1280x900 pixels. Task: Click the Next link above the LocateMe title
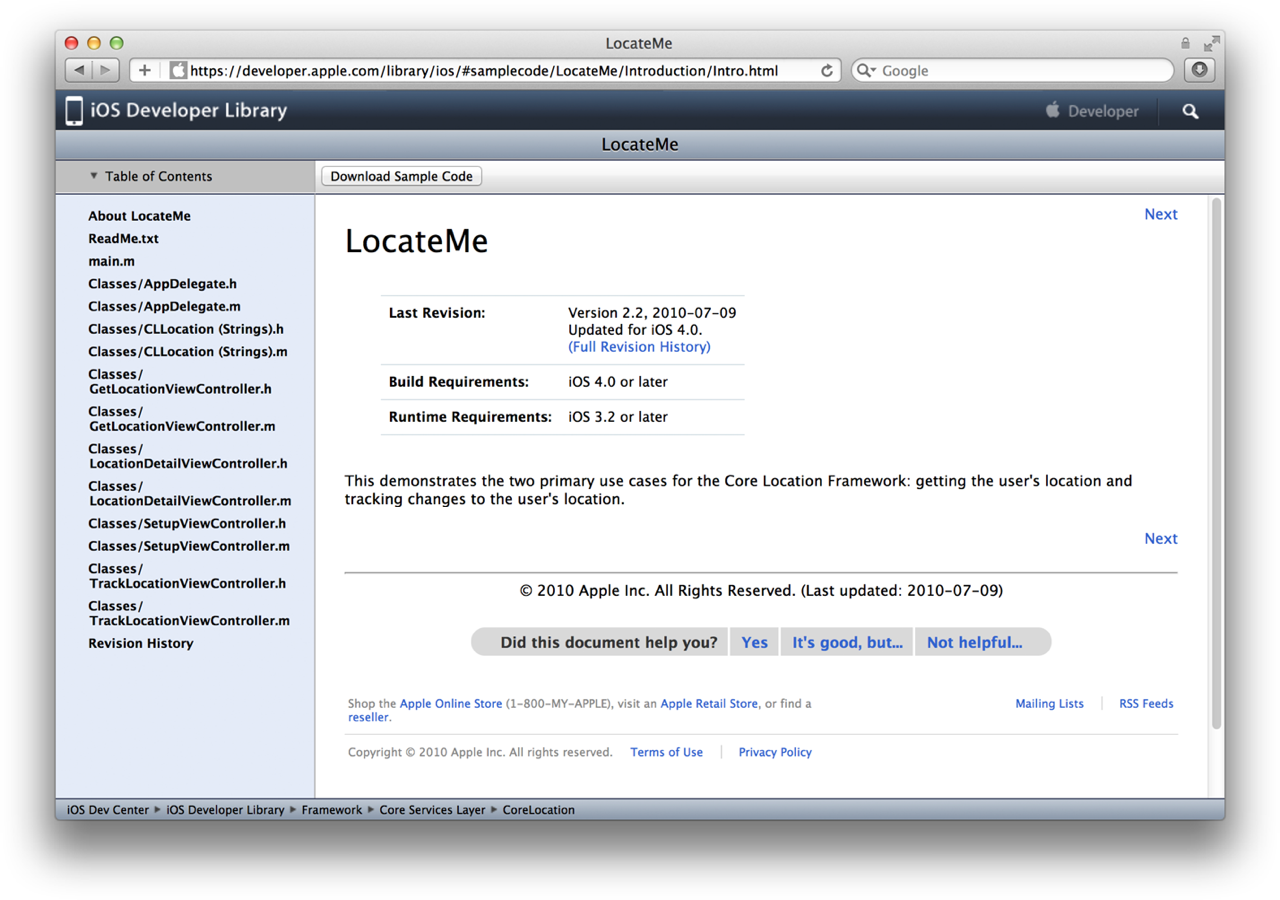click(1161, 214)
